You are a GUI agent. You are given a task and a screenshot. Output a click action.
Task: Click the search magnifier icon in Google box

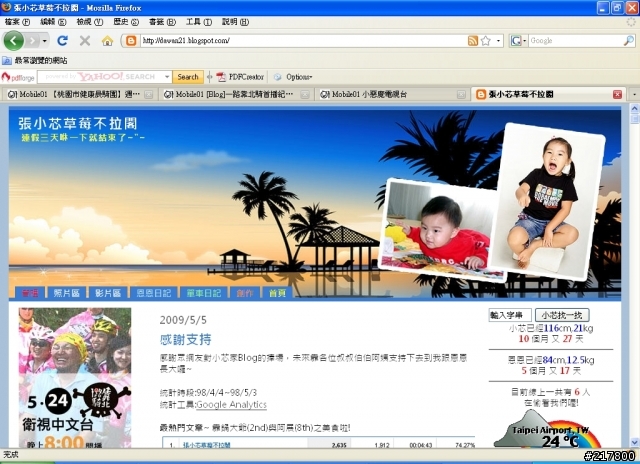pos(629,40)
